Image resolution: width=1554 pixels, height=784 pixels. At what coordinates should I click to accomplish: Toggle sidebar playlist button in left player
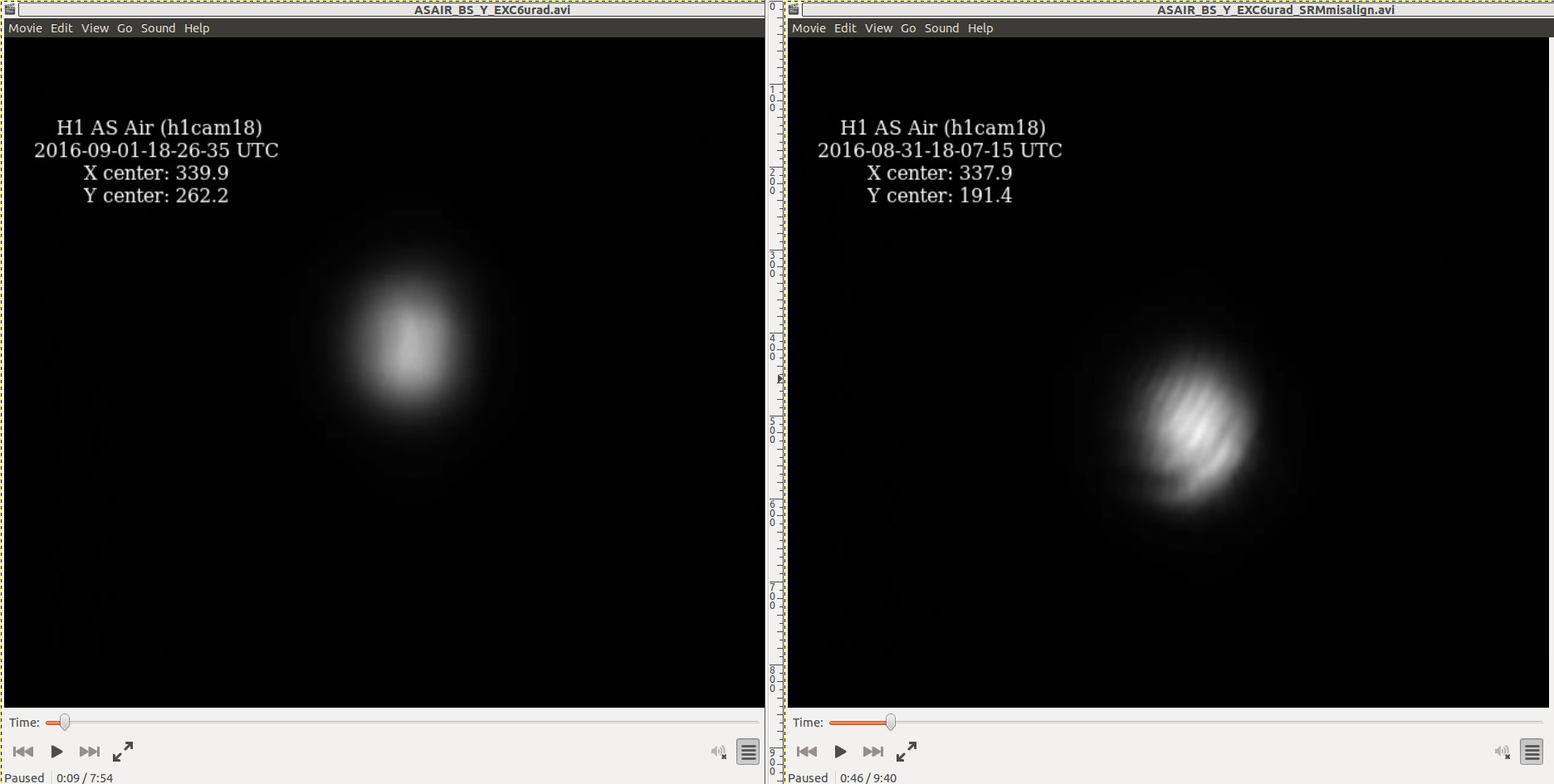[x=748, y=752]
